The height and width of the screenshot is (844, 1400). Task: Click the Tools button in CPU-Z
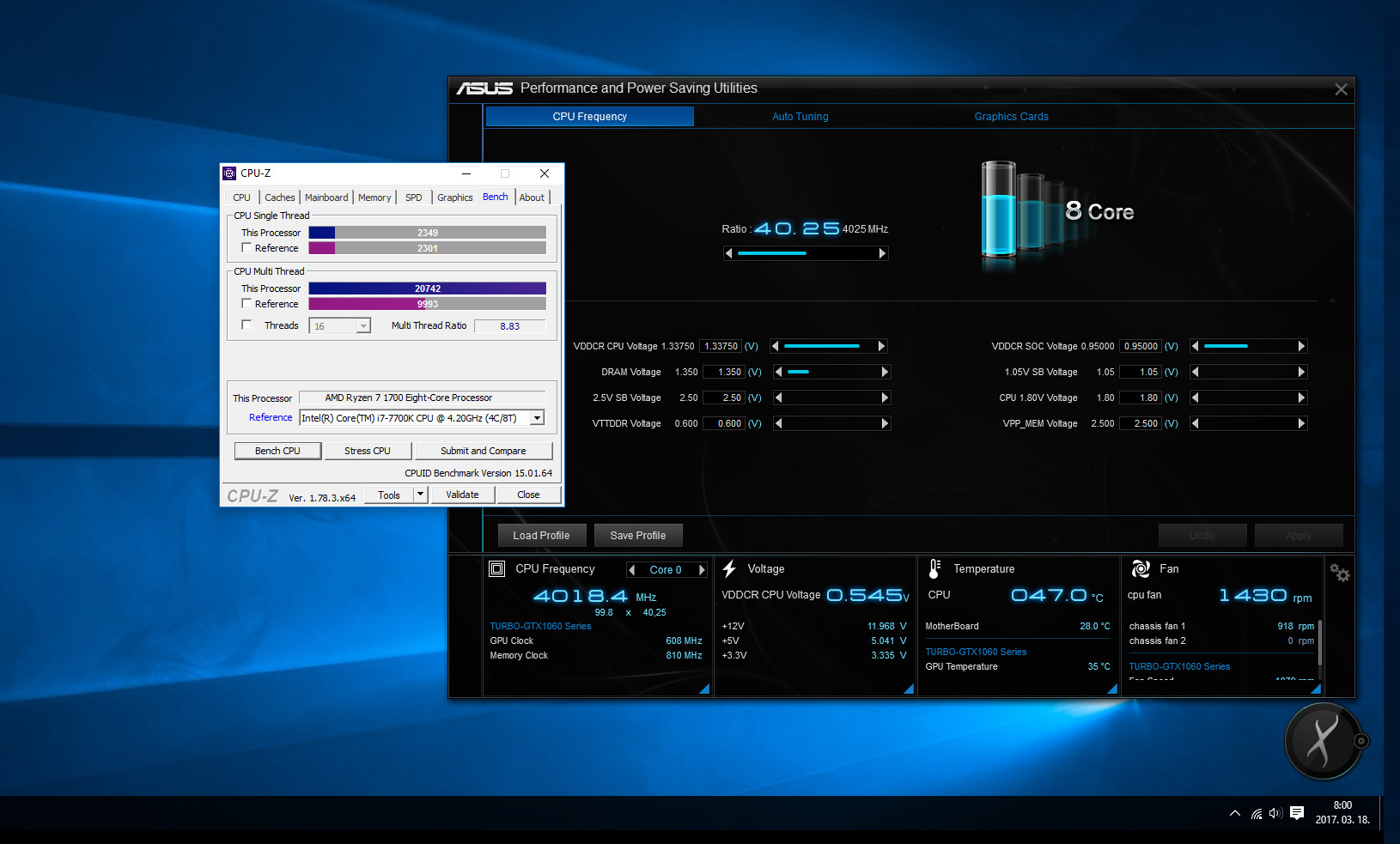pos(389,495)
